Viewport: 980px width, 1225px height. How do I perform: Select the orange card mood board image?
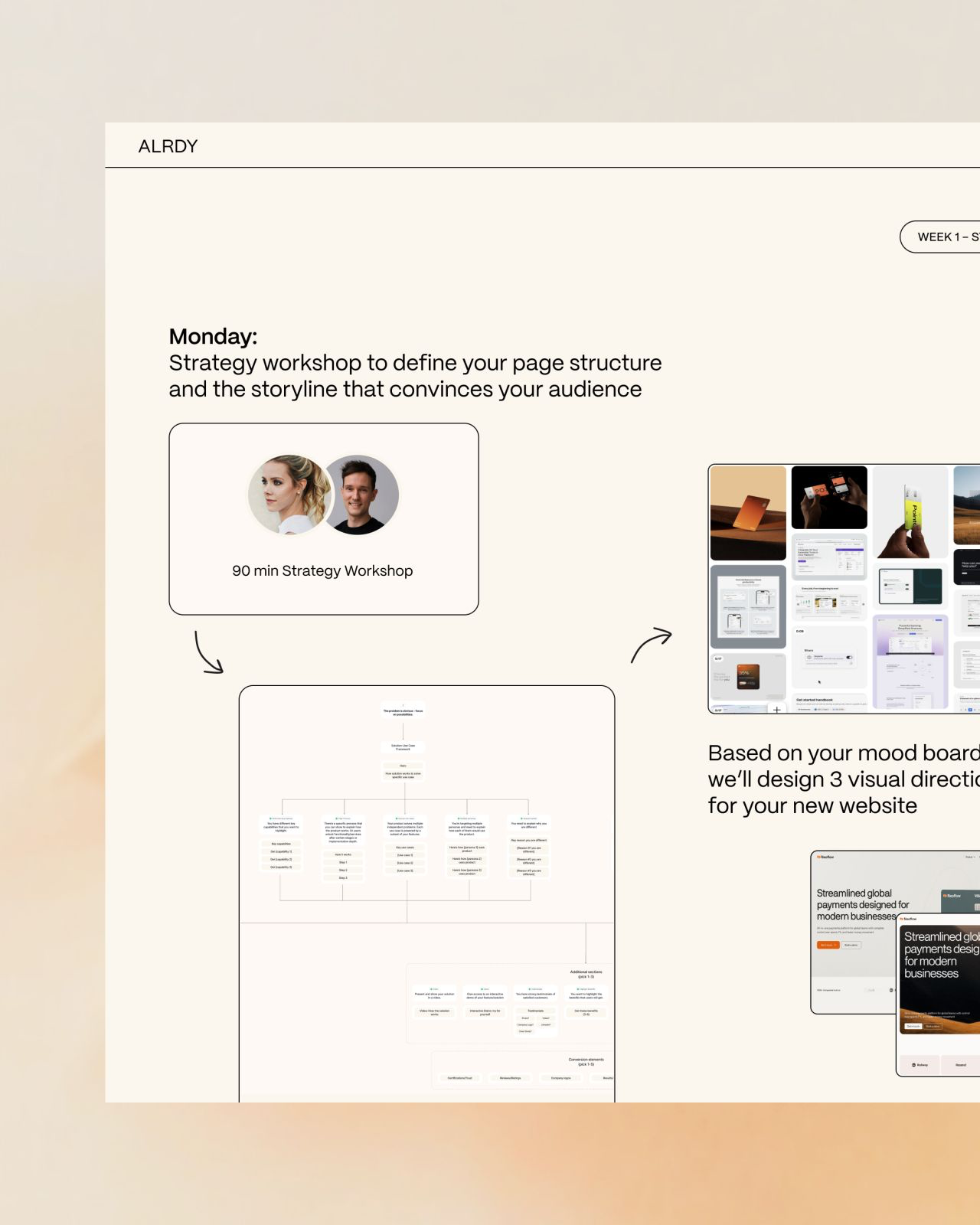click(748, 513)
